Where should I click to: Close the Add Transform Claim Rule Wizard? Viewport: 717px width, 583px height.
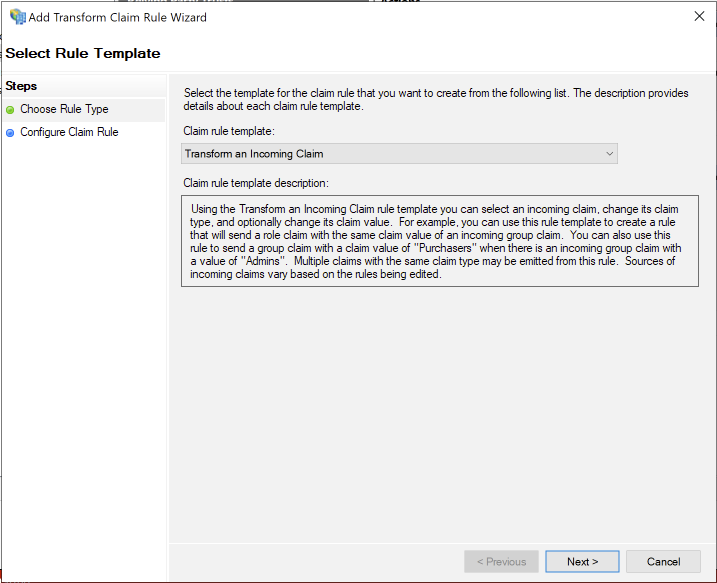(698, 16)
